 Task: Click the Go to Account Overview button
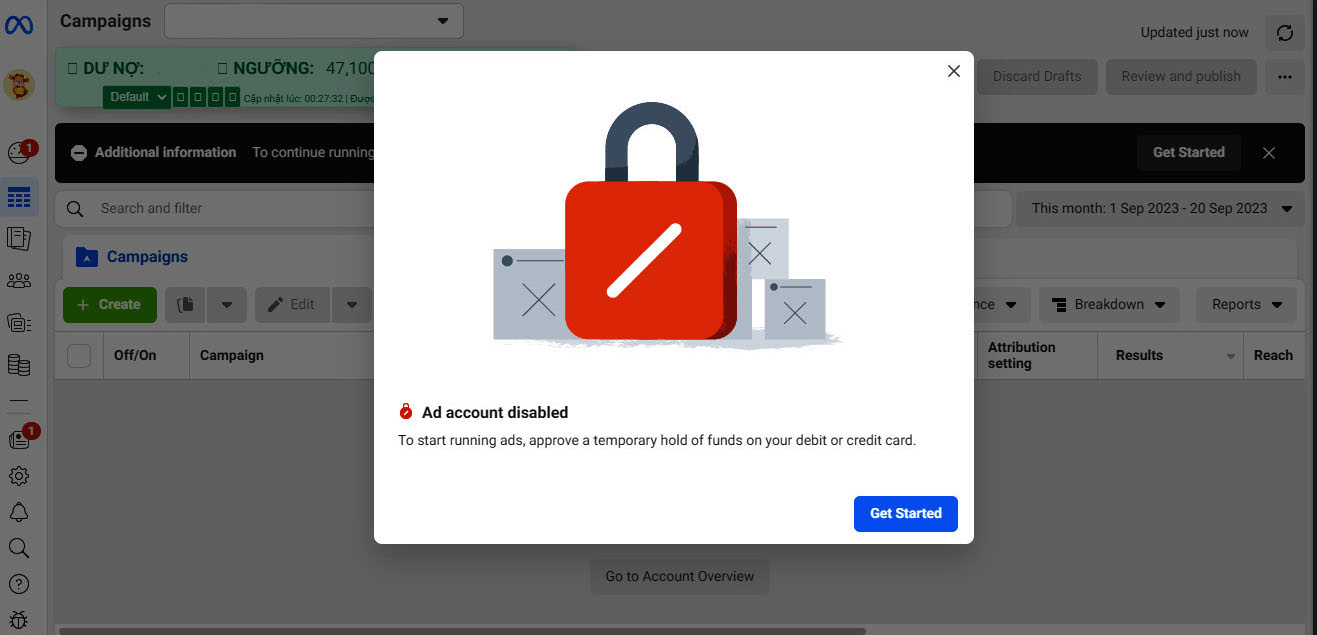[x=680, y=576]
